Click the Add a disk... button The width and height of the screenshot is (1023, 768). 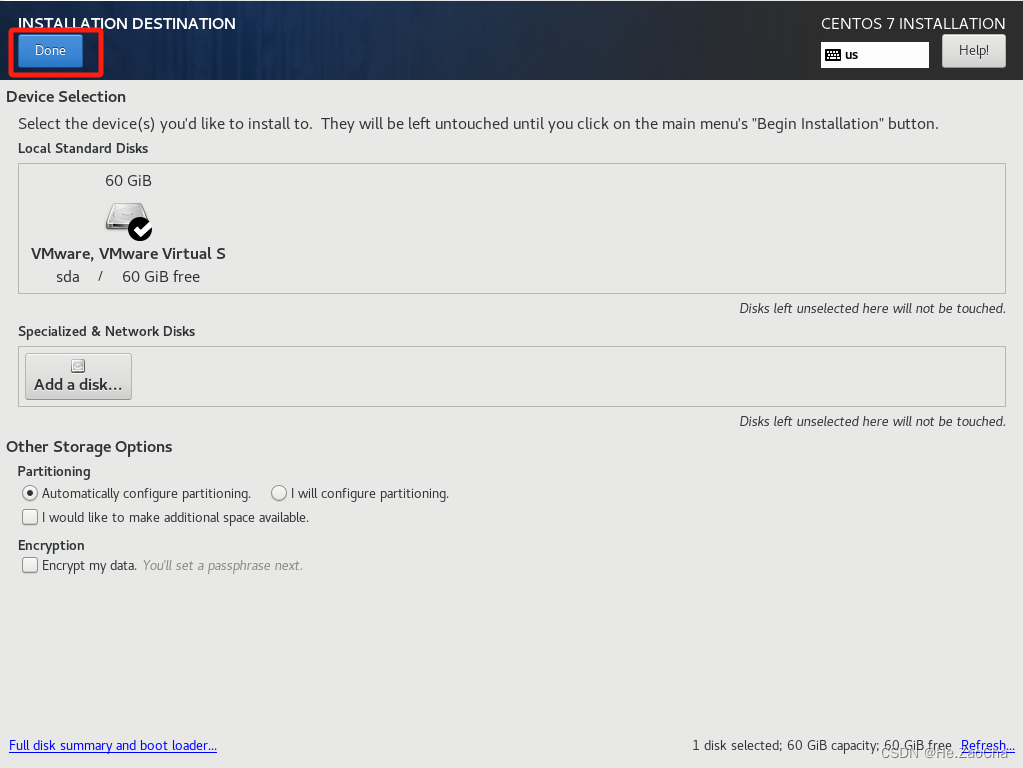click(x=78, y=376)
